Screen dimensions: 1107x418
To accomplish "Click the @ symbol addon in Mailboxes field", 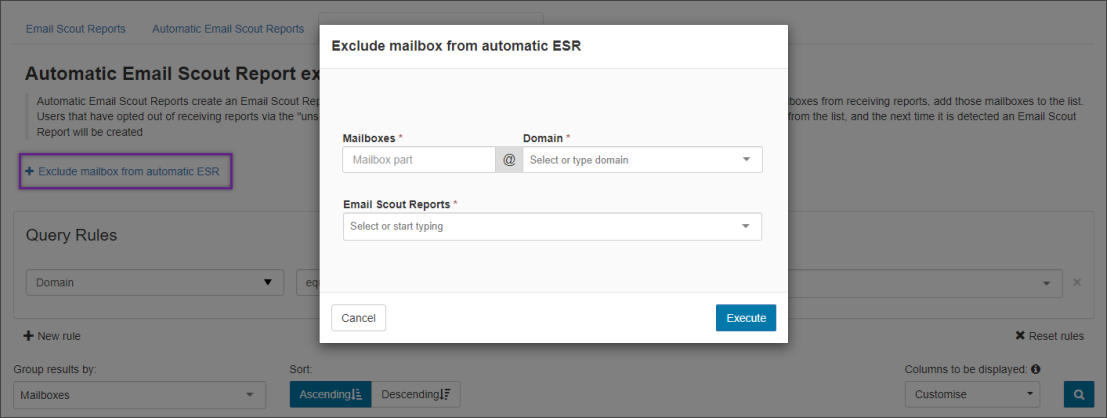I will click(509, 160).
